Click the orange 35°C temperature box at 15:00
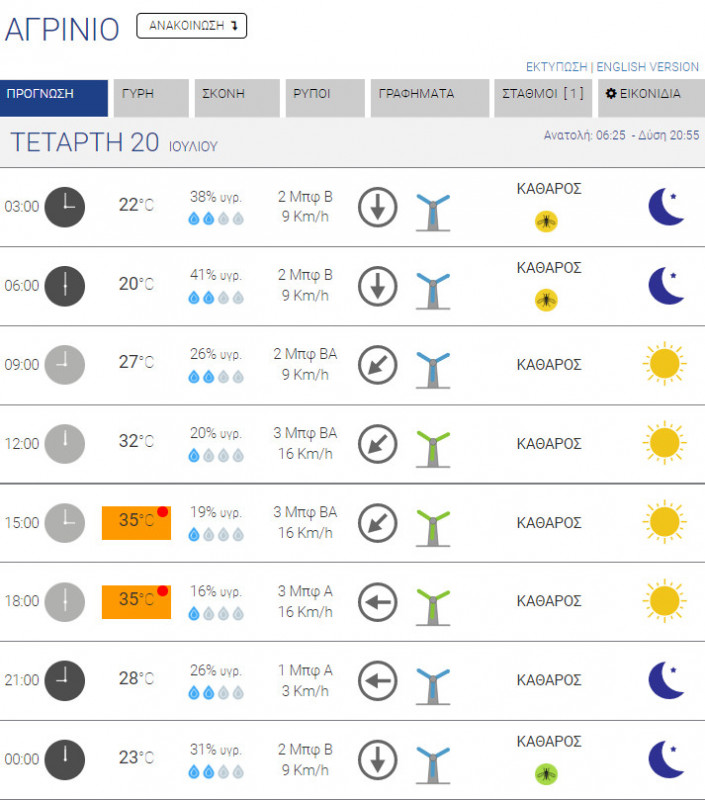Viewport: 705px width, 800px height. coord(136,522)
